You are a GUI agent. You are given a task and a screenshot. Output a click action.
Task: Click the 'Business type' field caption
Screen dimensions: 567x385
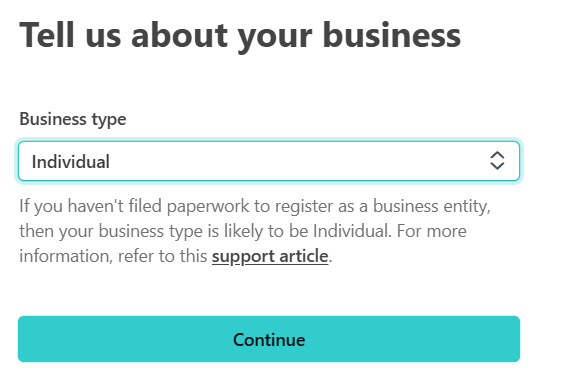pyautogui.click(x=73, y=119)
